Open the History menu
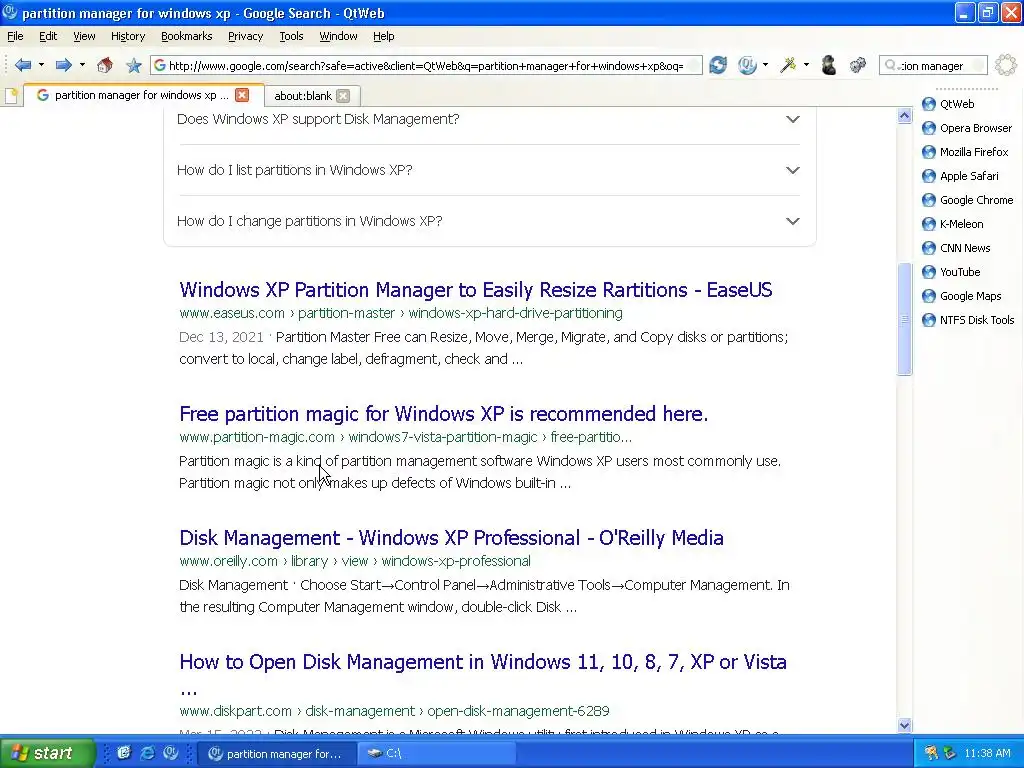Viewport: 1024px width, 768px height. click(x=127, y=37)
